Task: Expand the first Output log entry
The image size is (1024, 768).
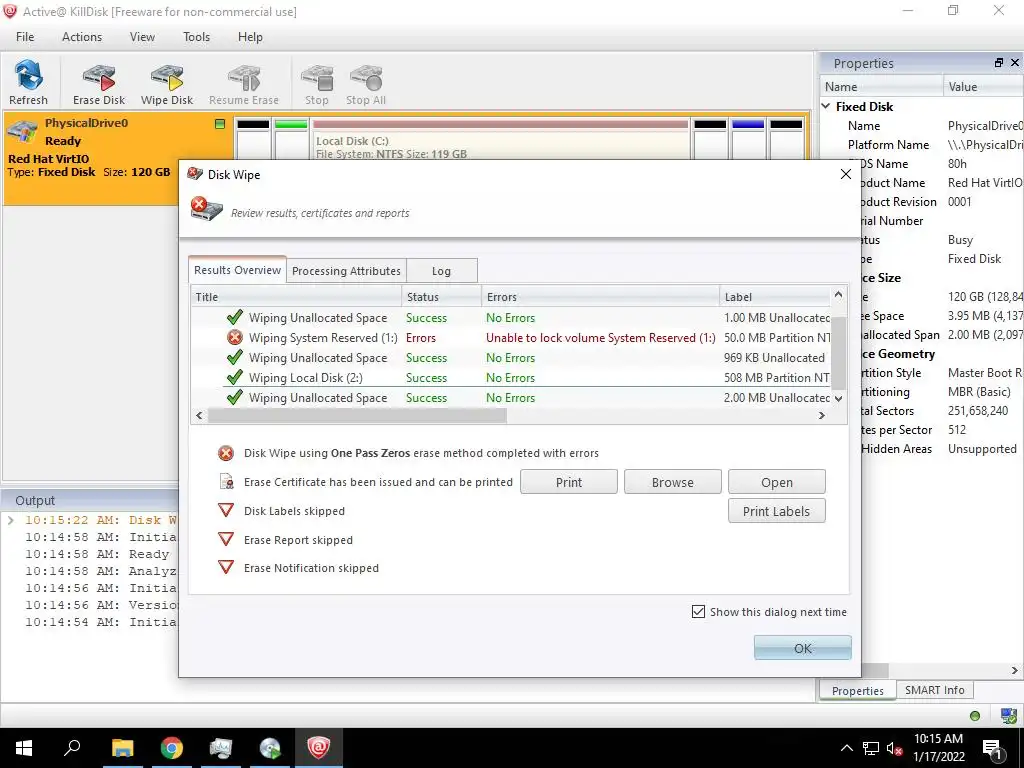Action: [x=10, y=520]
